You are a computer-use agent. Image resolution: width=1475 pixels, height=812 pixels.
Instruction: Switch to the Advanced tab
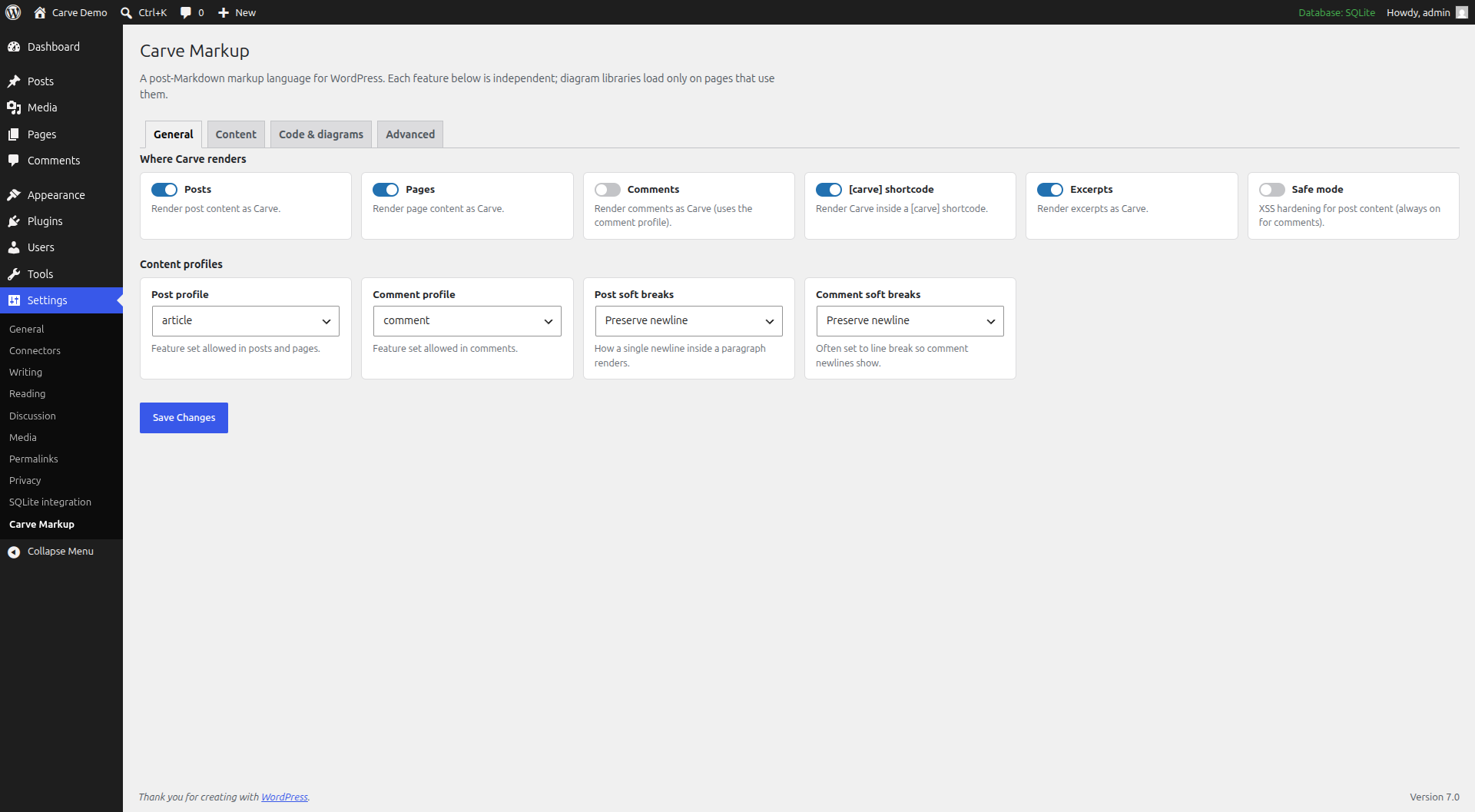click(x=410, y=134)
